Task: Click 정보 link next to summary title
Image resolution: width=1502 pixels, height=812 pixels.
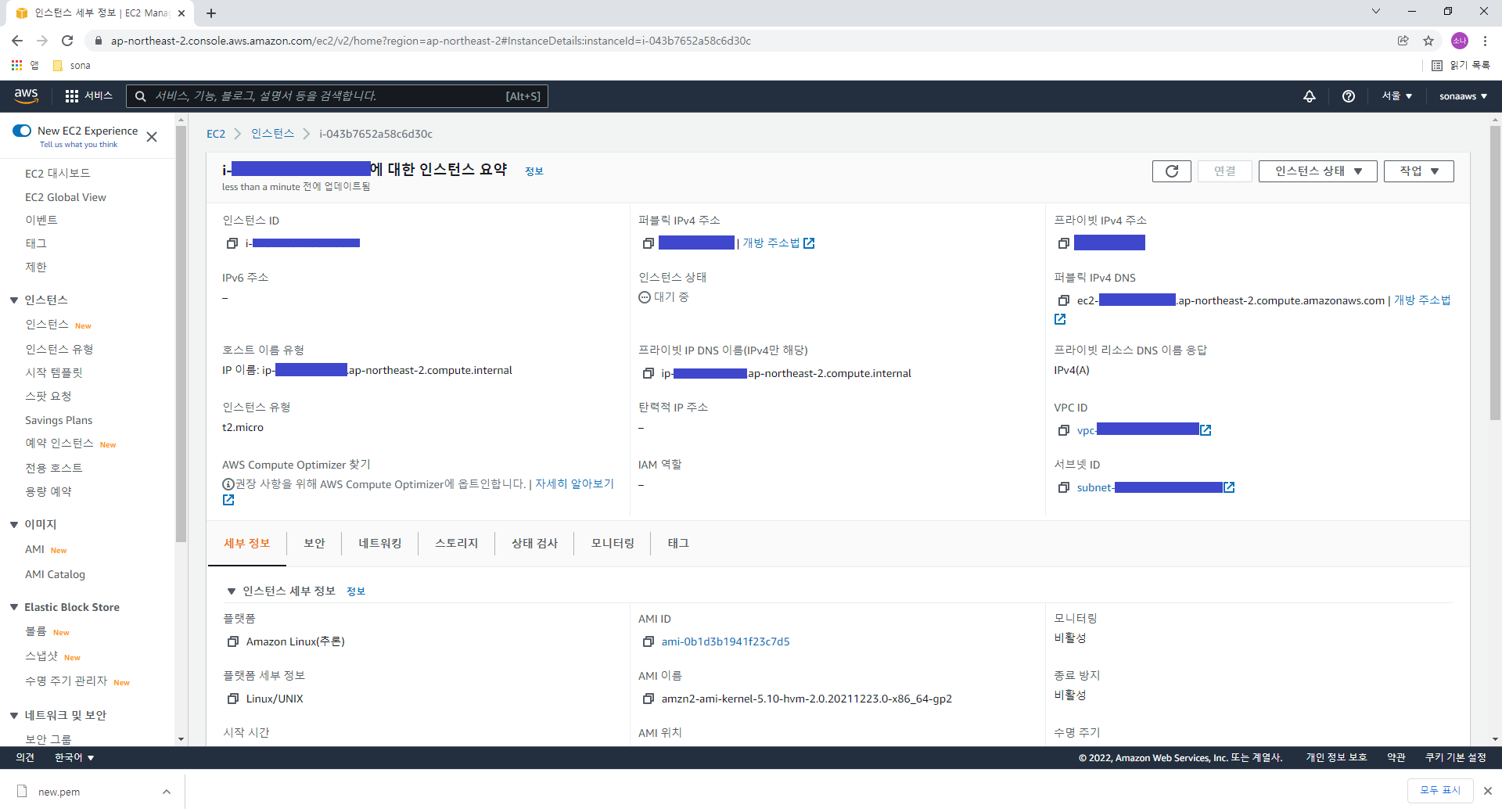Action: coord(534,171)
